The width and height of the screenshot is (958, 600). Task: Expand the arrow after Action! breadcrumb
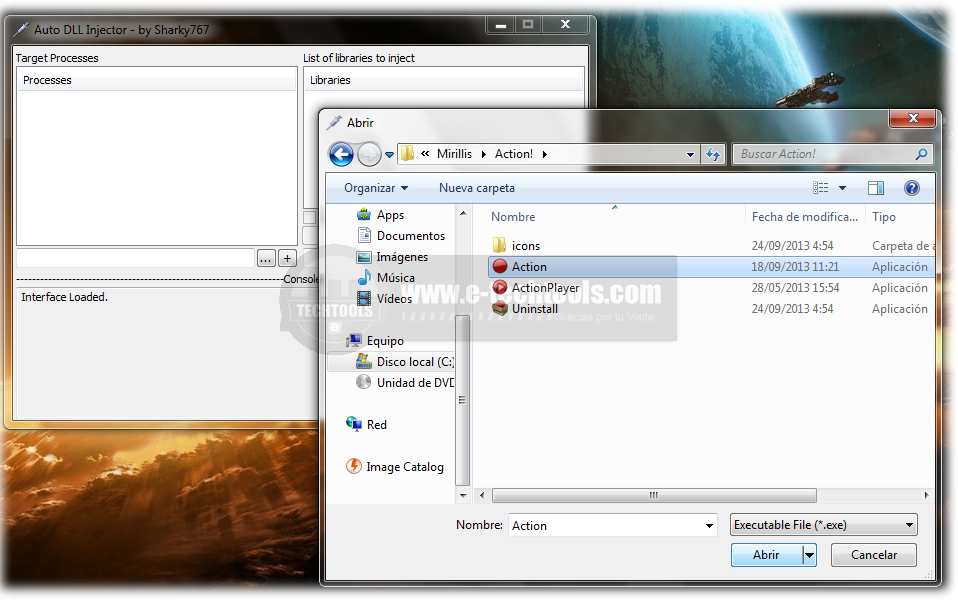544,155
